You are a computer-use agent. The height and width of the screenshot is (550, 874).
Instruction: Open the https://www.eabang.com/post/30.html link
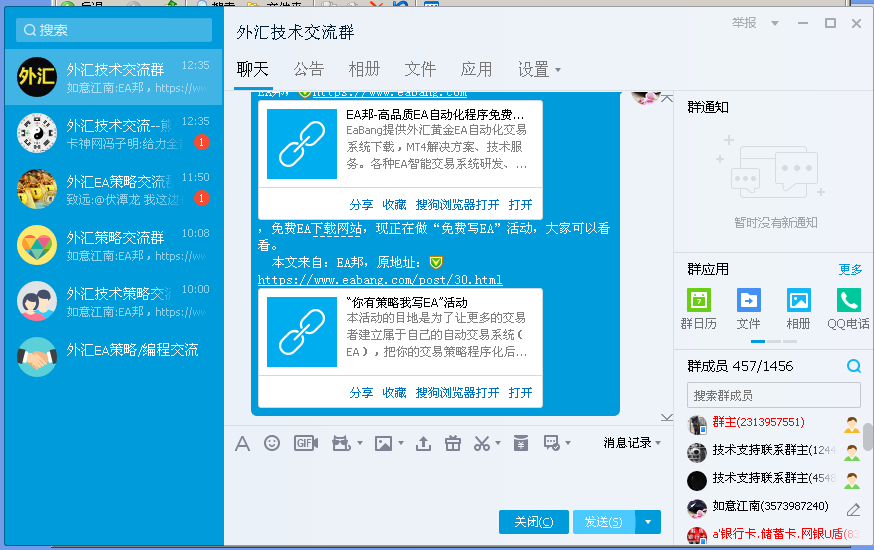coord(380,280)
